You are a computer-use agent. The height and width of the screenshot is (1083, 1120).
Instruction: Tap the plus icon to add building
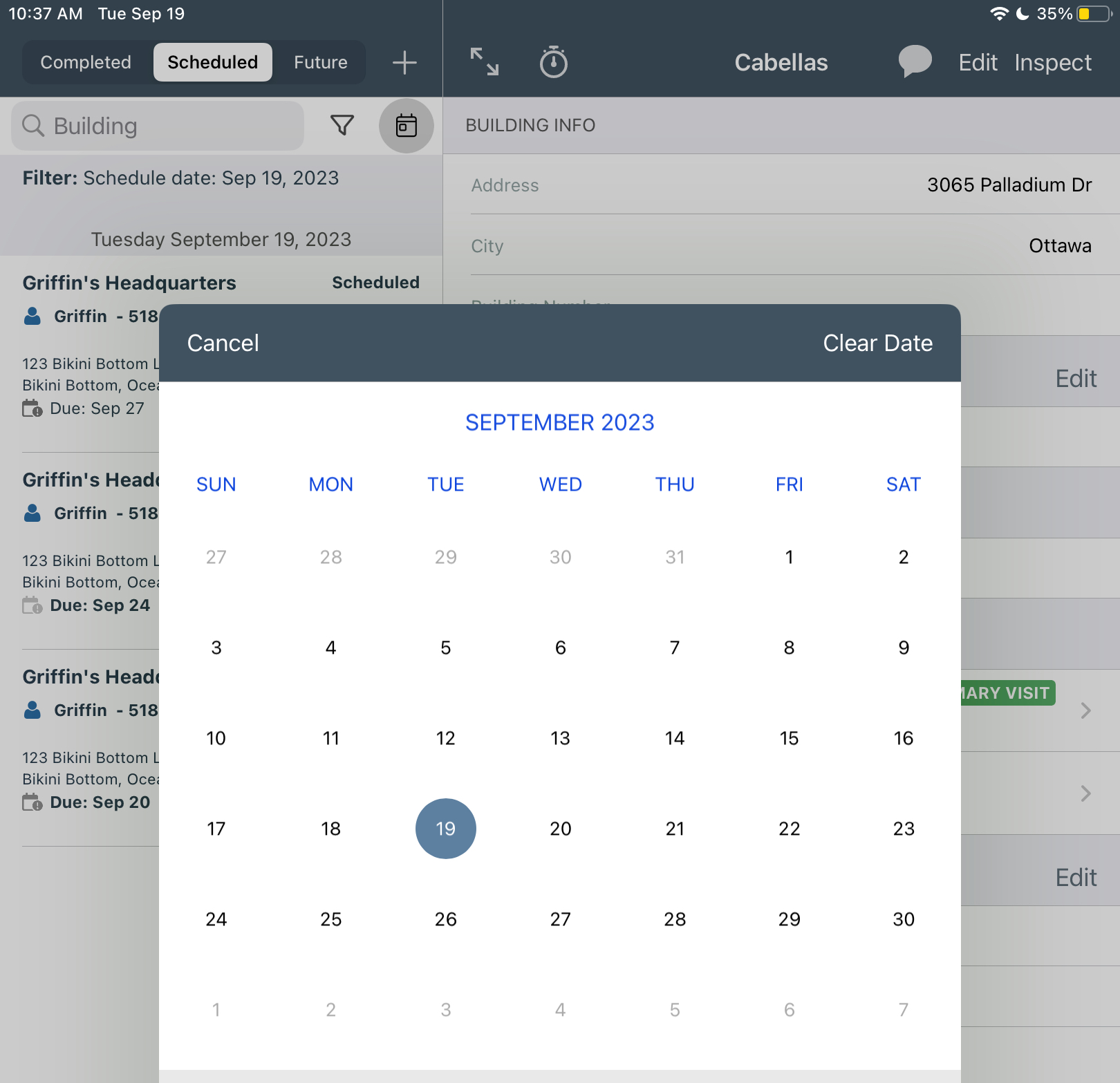click(x=404, y=63)
